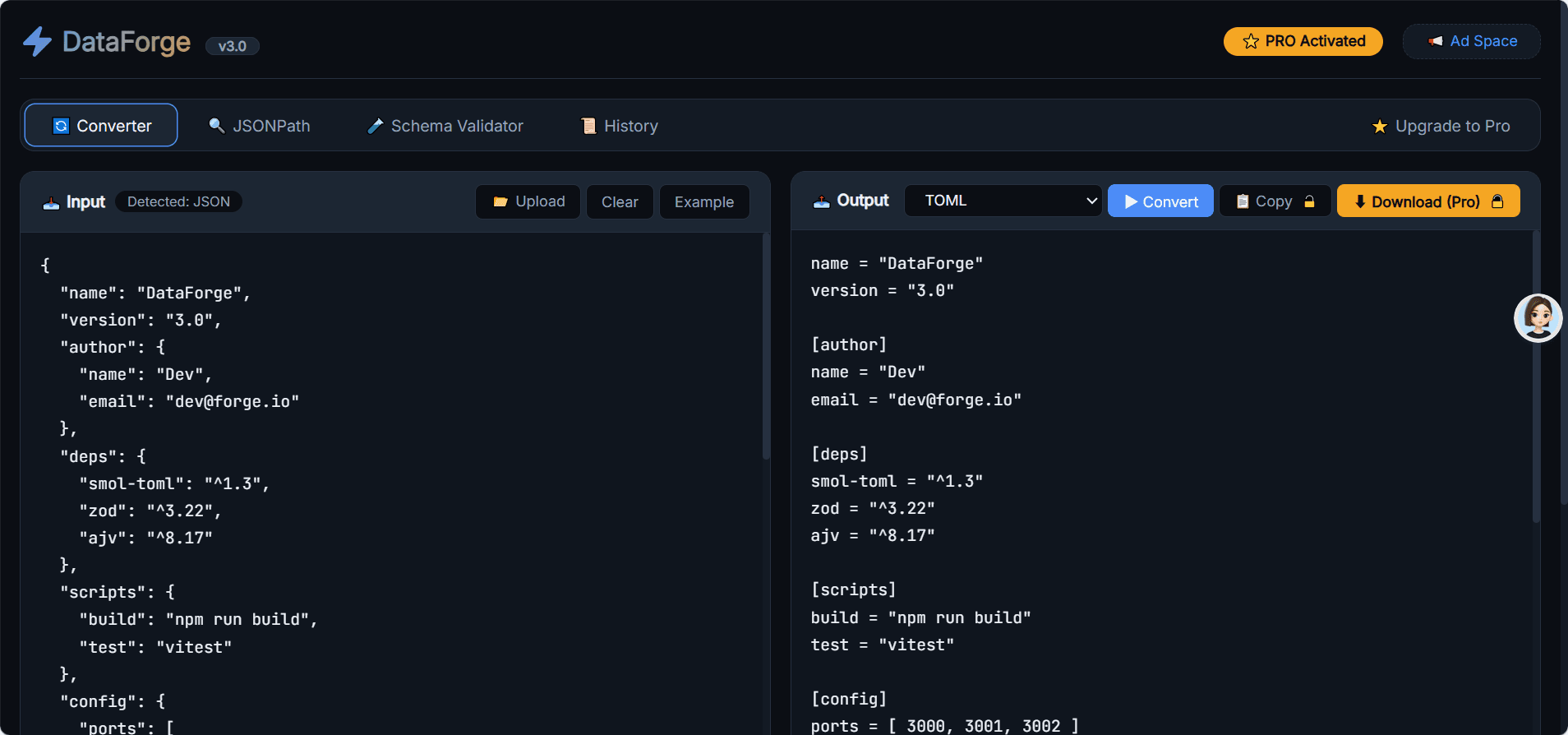The image size is (1568, 735).
Task: Click the play icon in Convert button
Action: (1131, 202)
